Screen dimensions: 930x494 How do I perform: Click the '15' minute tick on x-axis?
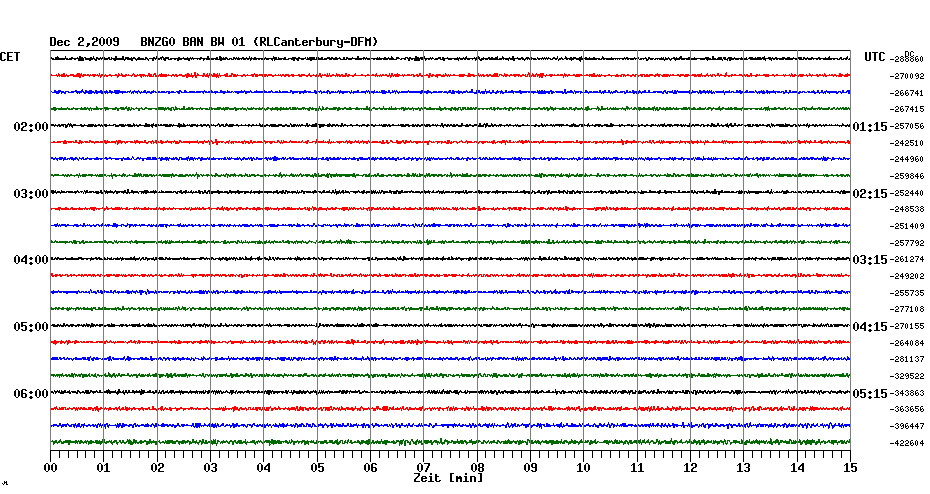pyautogui.click(x=850, y=467)
